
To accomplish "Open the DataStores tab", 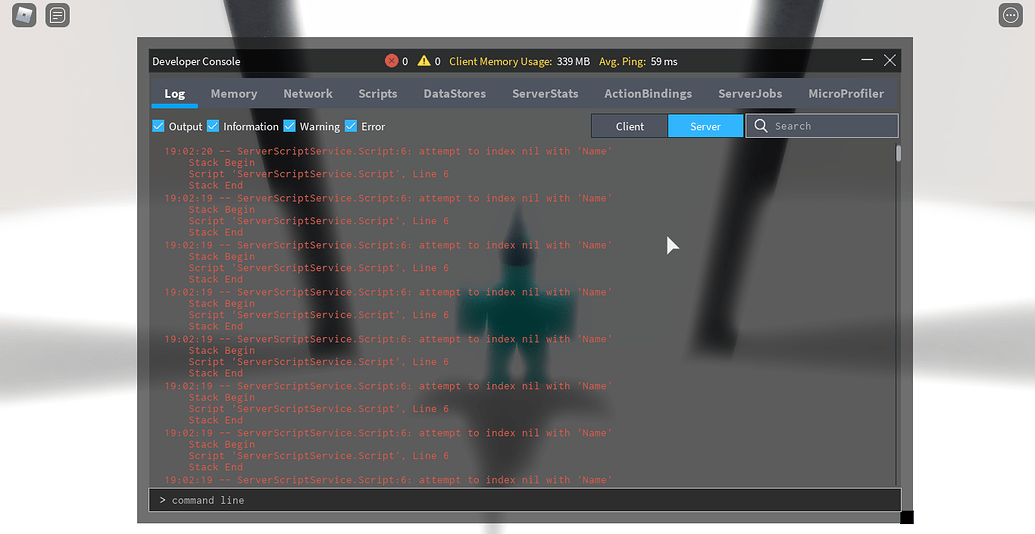I will pyautogui.click(x=454, y=94).
